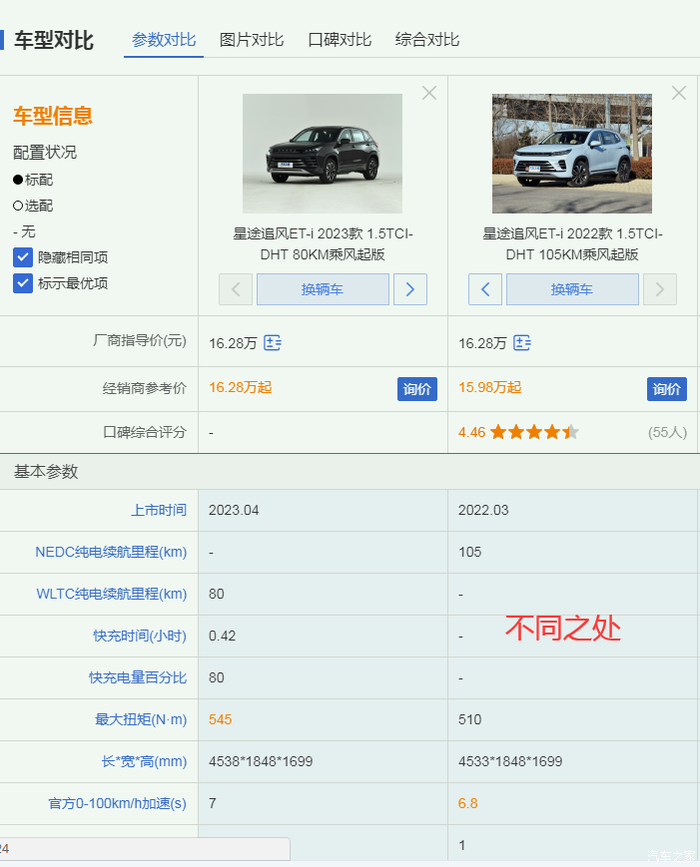Click 询价 button for 16.28万起 price
700x867 pixels.
[x=417, y=389]
